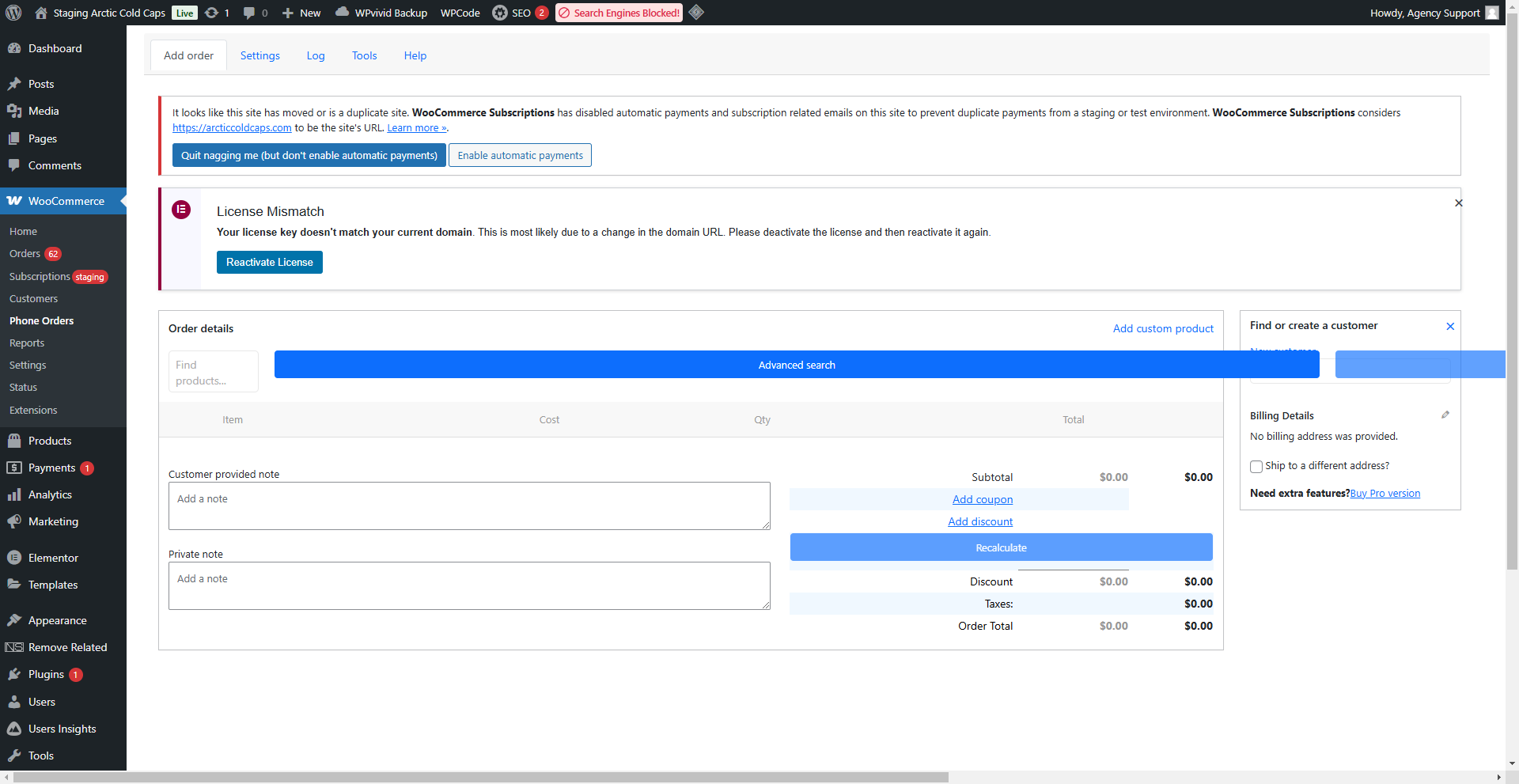Click the Reactivate License button
Screen dimensions: 1519x784
pos(269,262)
